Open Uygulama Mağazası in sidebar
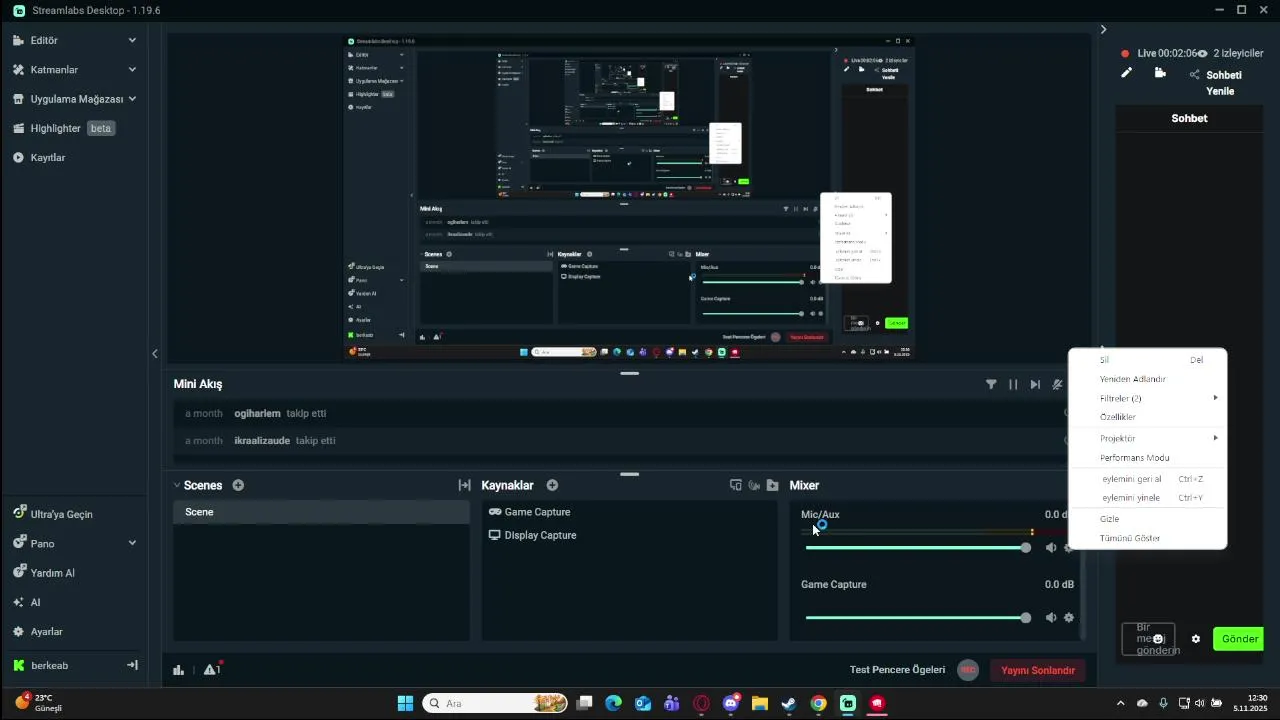This screenshot has width=1280, height=720. (x=75, y=99)
